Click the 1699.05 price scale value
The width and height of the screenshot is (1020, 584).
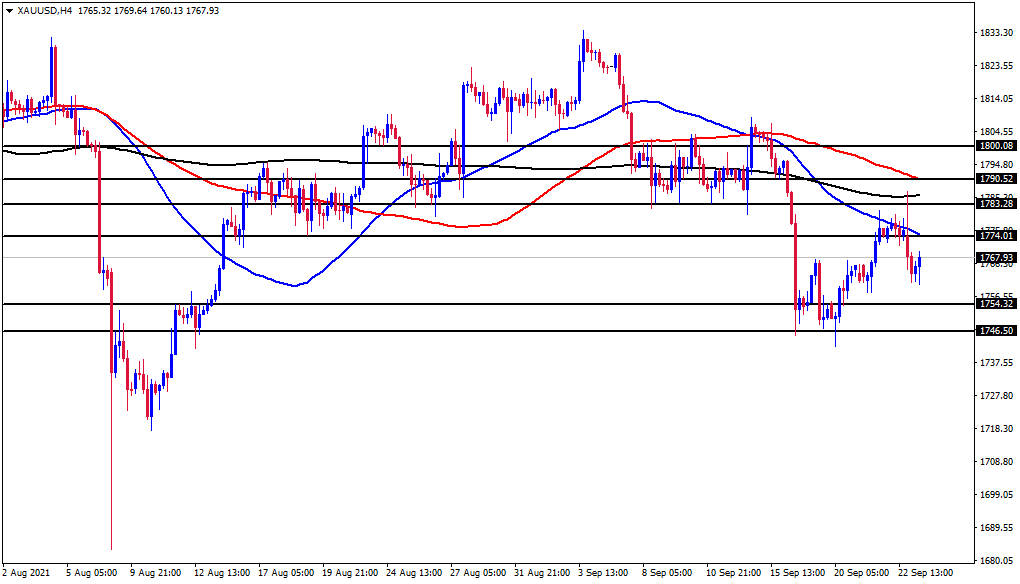point(997,495)
